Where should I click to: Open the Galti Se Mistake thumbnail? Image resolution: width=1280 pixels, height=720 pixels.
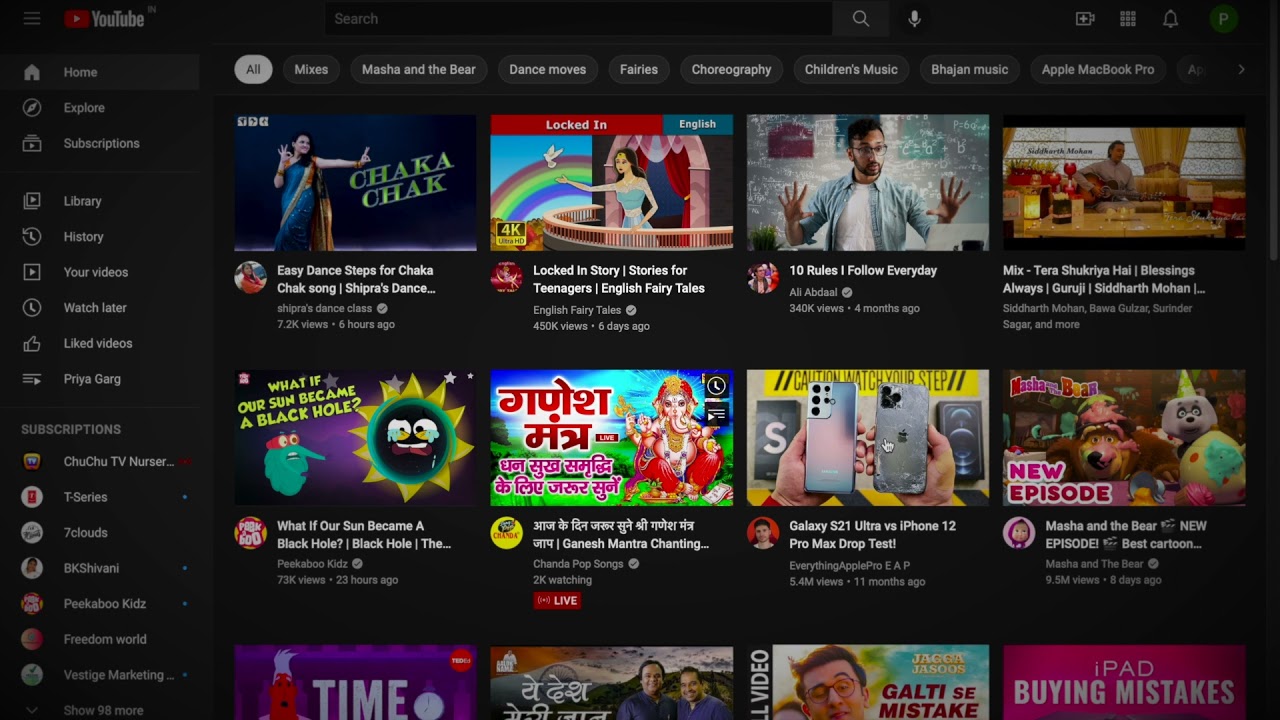pyautogui.click(x=868, y=683)
